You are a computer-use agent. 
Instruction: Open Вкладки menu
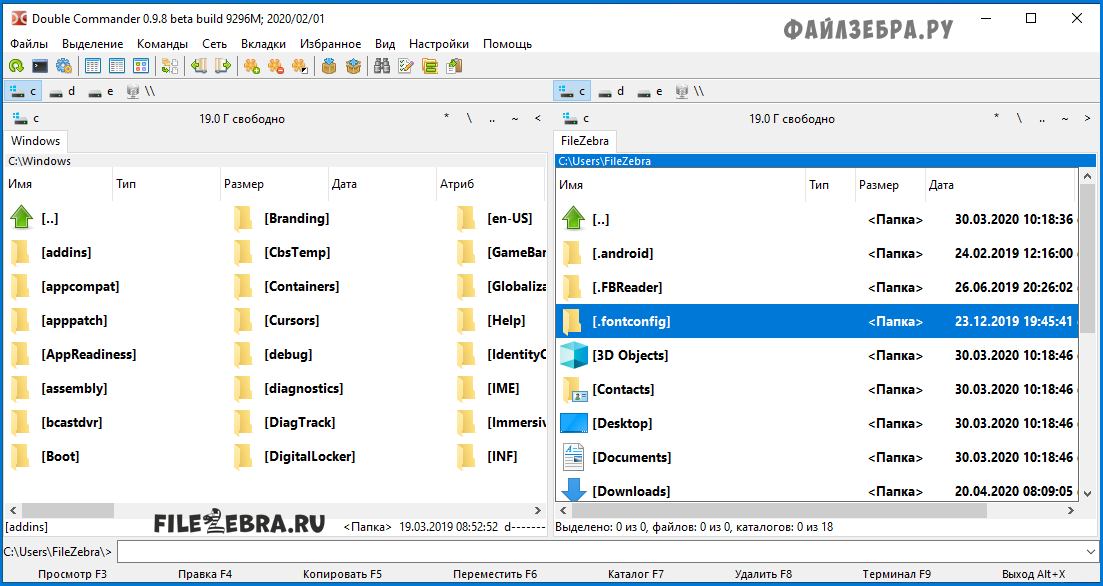[263, 44]
